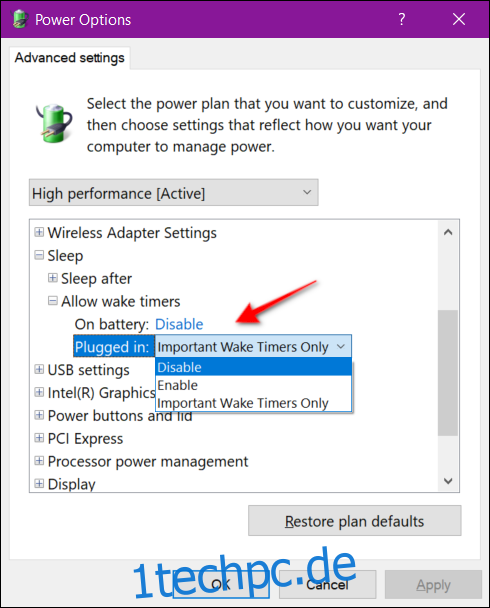490x608 pixels.
Task: Choose Disable in the dropdown list
Action: (253, 367)
